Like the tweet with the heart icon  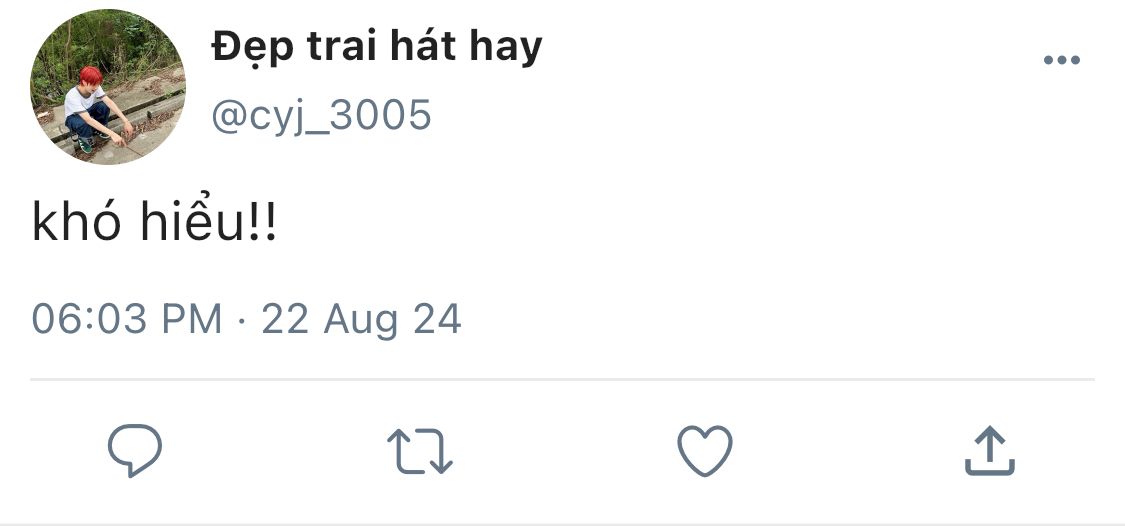click(705, 451)
